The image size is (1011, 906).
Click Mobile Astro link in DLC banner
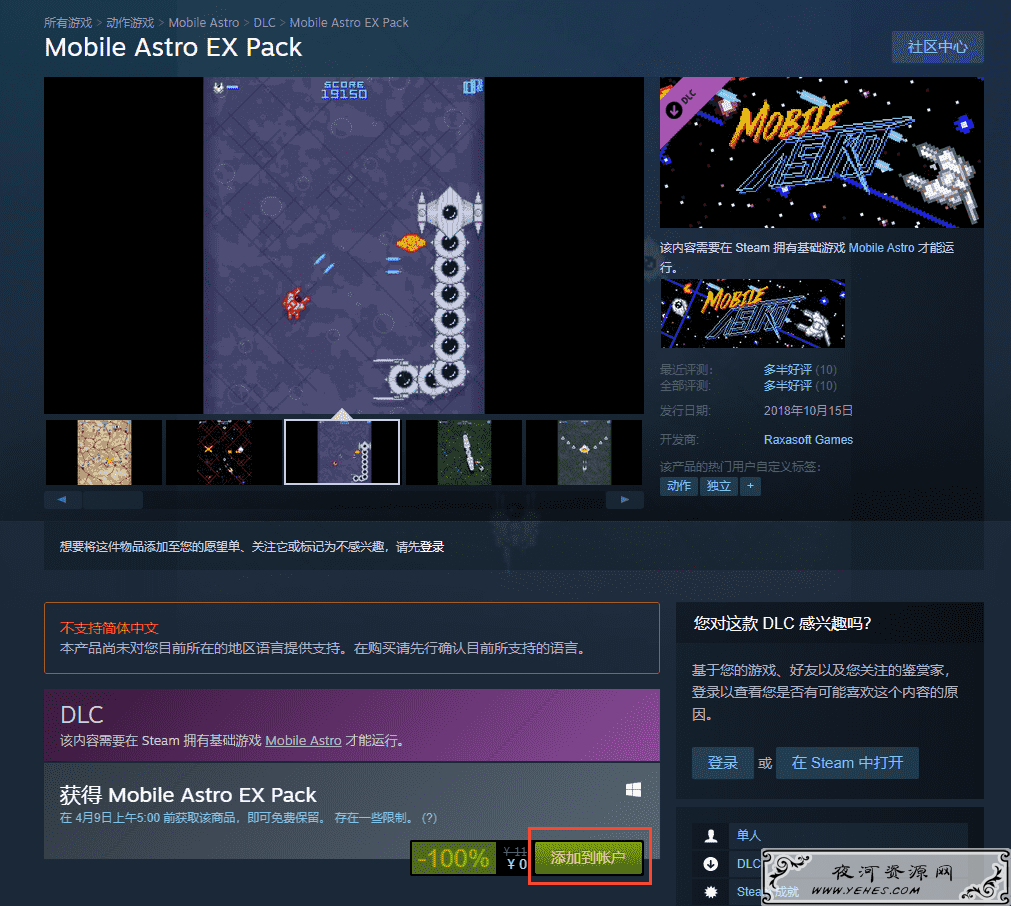pyautogui.click(x=303, y=741)
